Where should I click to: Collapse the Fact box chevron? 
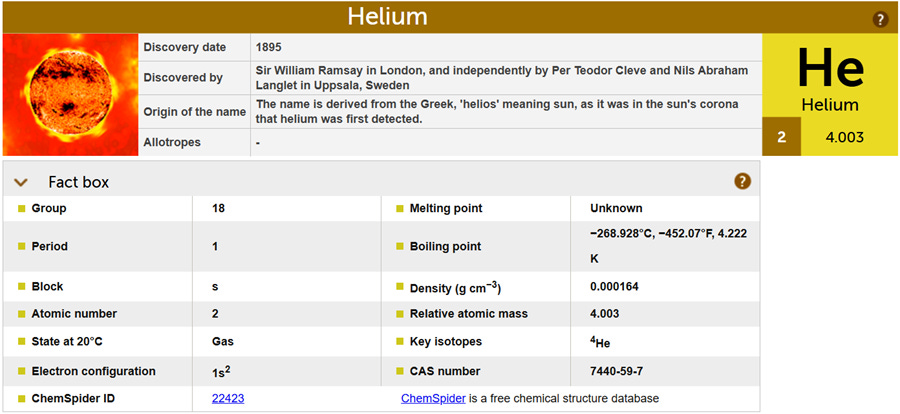tap(21, 183)
